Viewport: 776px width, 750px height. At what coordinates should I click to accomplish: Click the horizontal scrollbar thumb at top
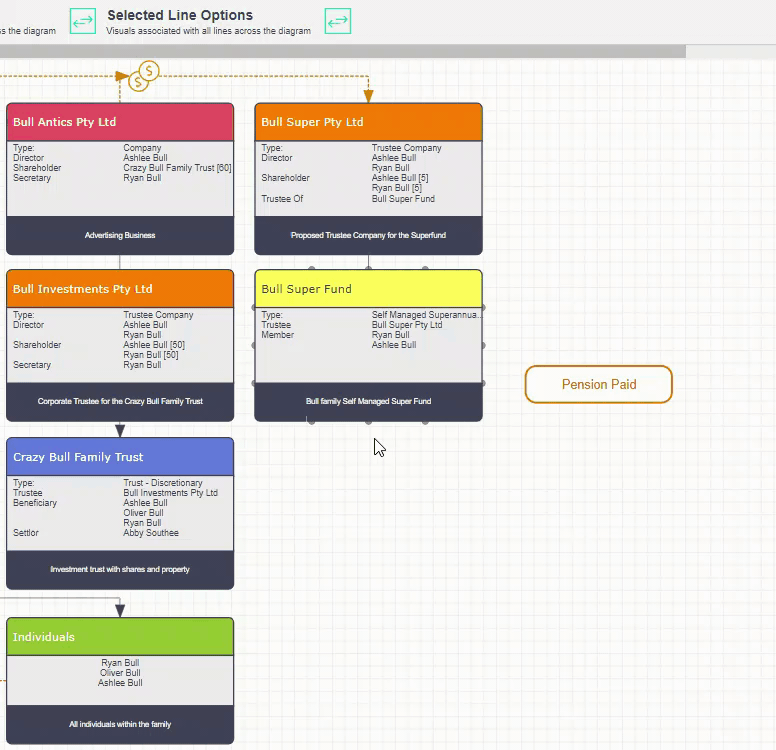342,51
